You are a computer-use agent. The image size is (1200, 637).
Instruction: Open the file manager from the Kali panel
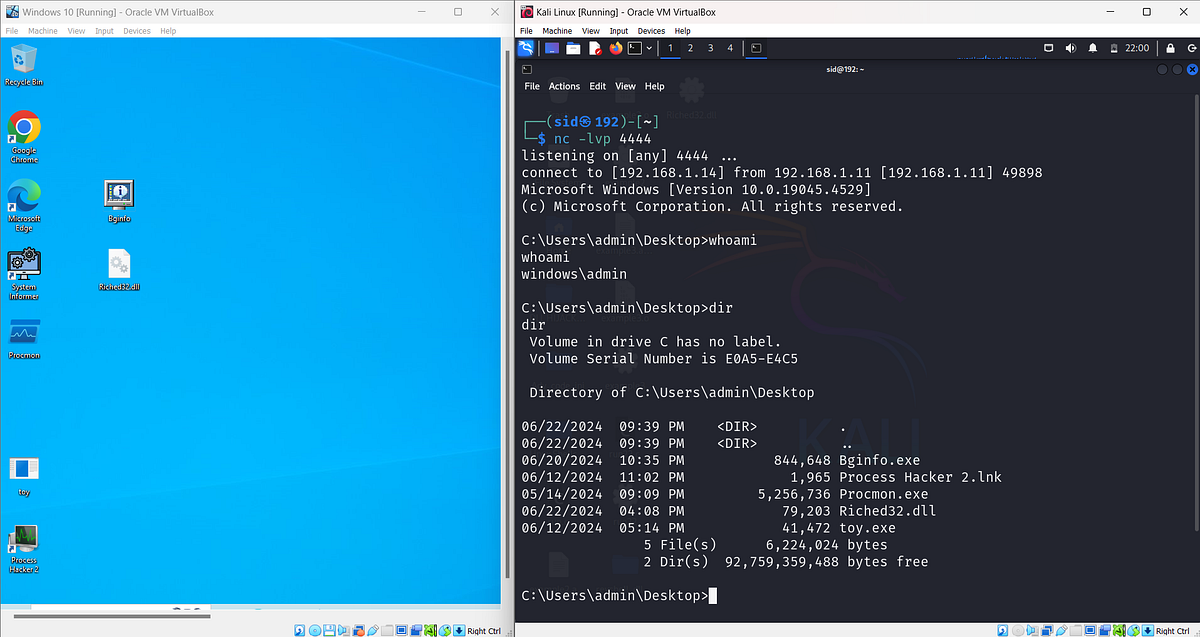(573, 48)
